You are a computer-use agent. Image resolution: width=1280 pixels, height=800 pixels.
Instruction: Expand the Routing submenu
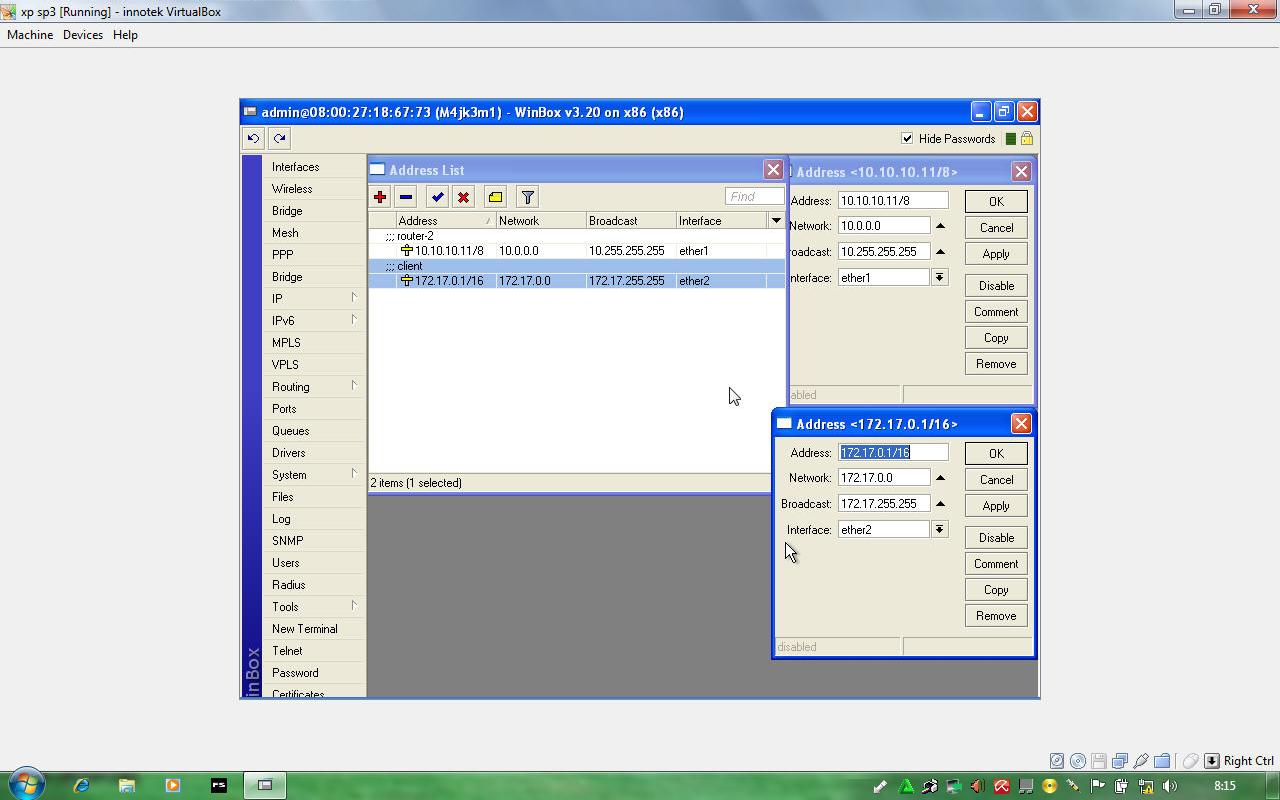pyautogui.click(x=314, y=386)
